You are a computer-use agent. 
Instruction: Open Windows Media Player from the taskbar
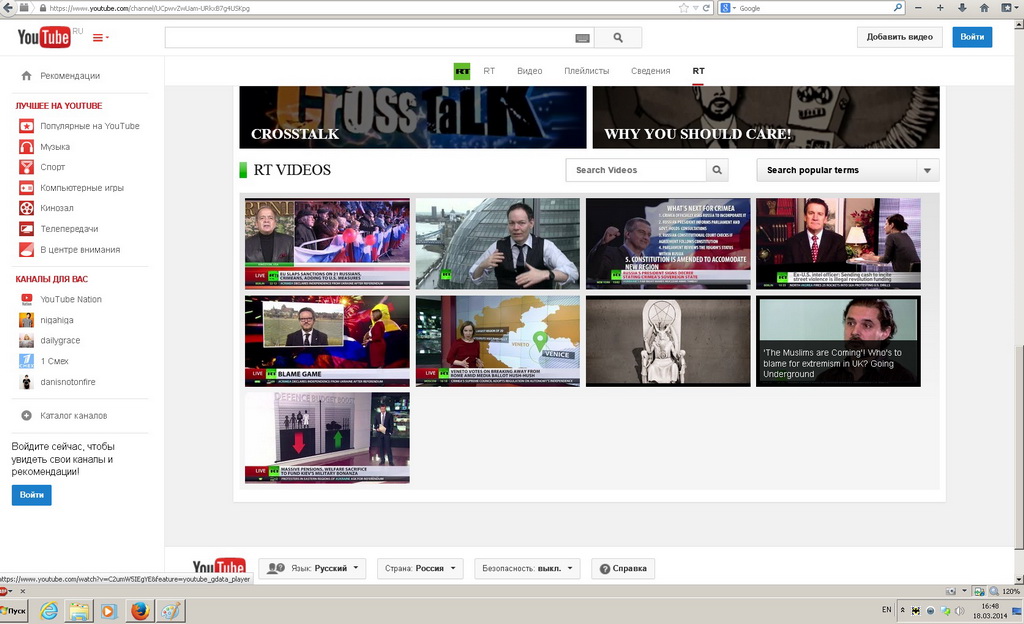coord(108,612)
